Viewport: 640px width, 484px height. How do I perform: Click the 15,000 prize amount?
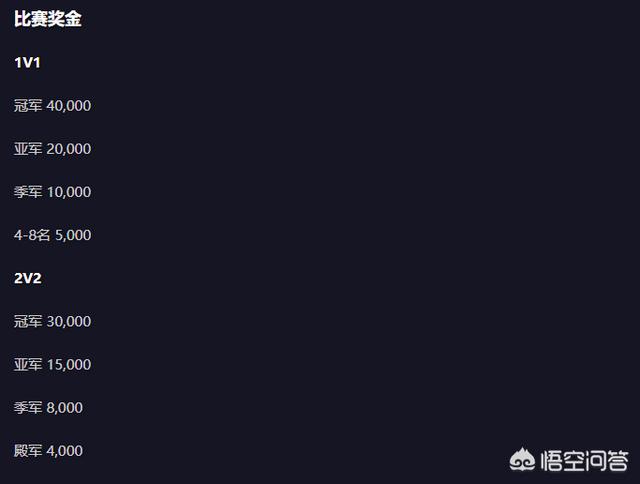[x=69, y=365]
